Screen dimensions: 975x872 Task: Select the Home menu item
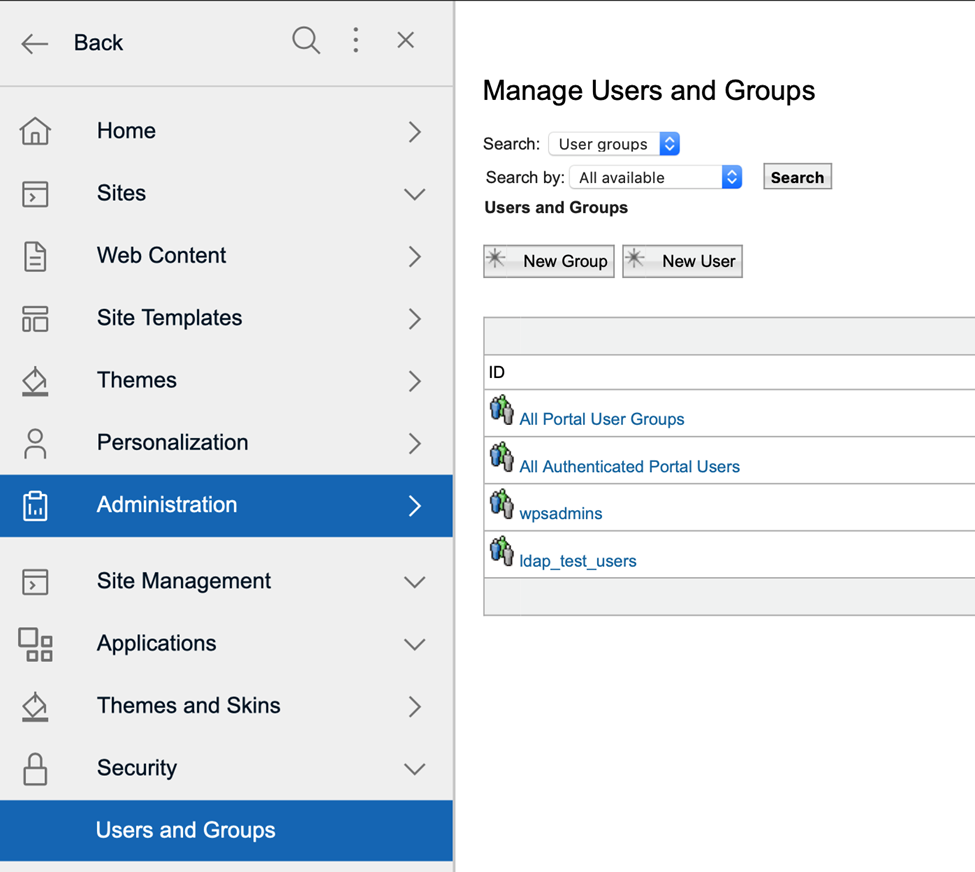226,131
